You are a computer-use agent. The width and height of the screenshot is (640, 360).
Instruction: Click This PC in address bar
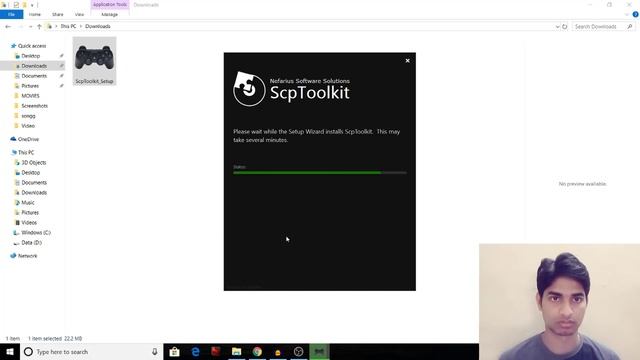pos(68,26)
